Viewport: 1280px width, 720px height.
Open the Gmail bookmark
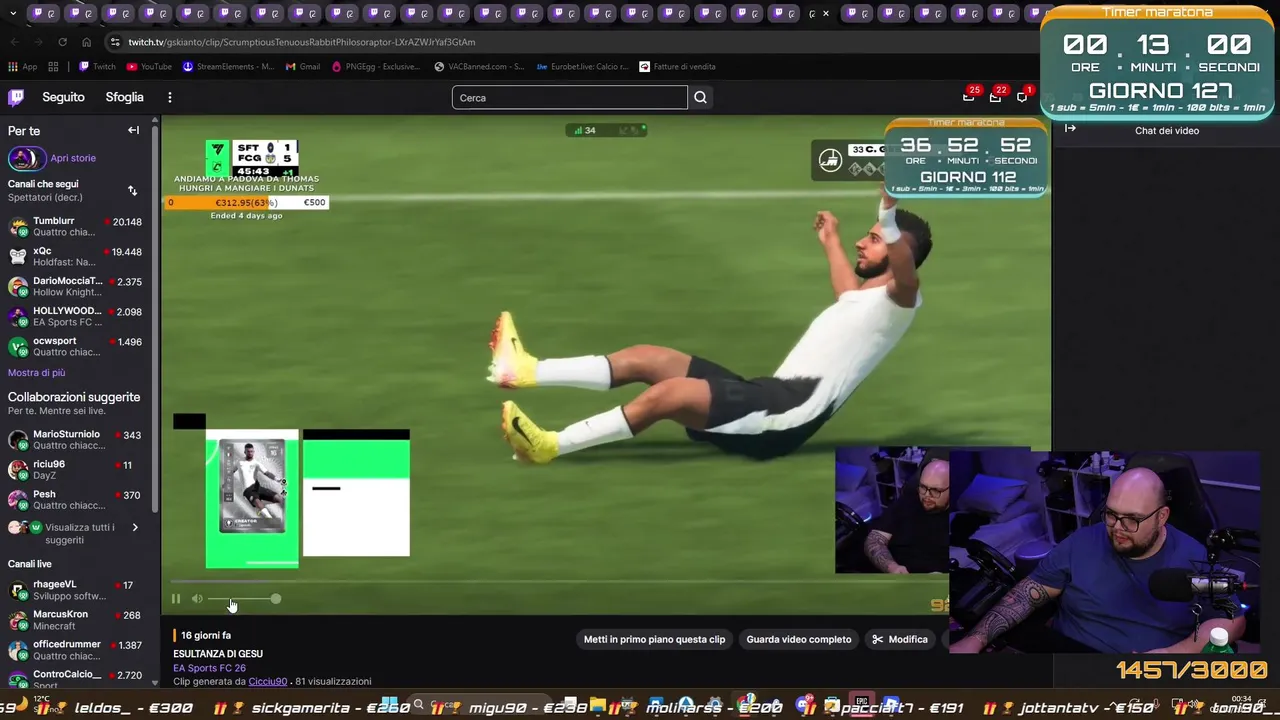[x=303, y=67]
